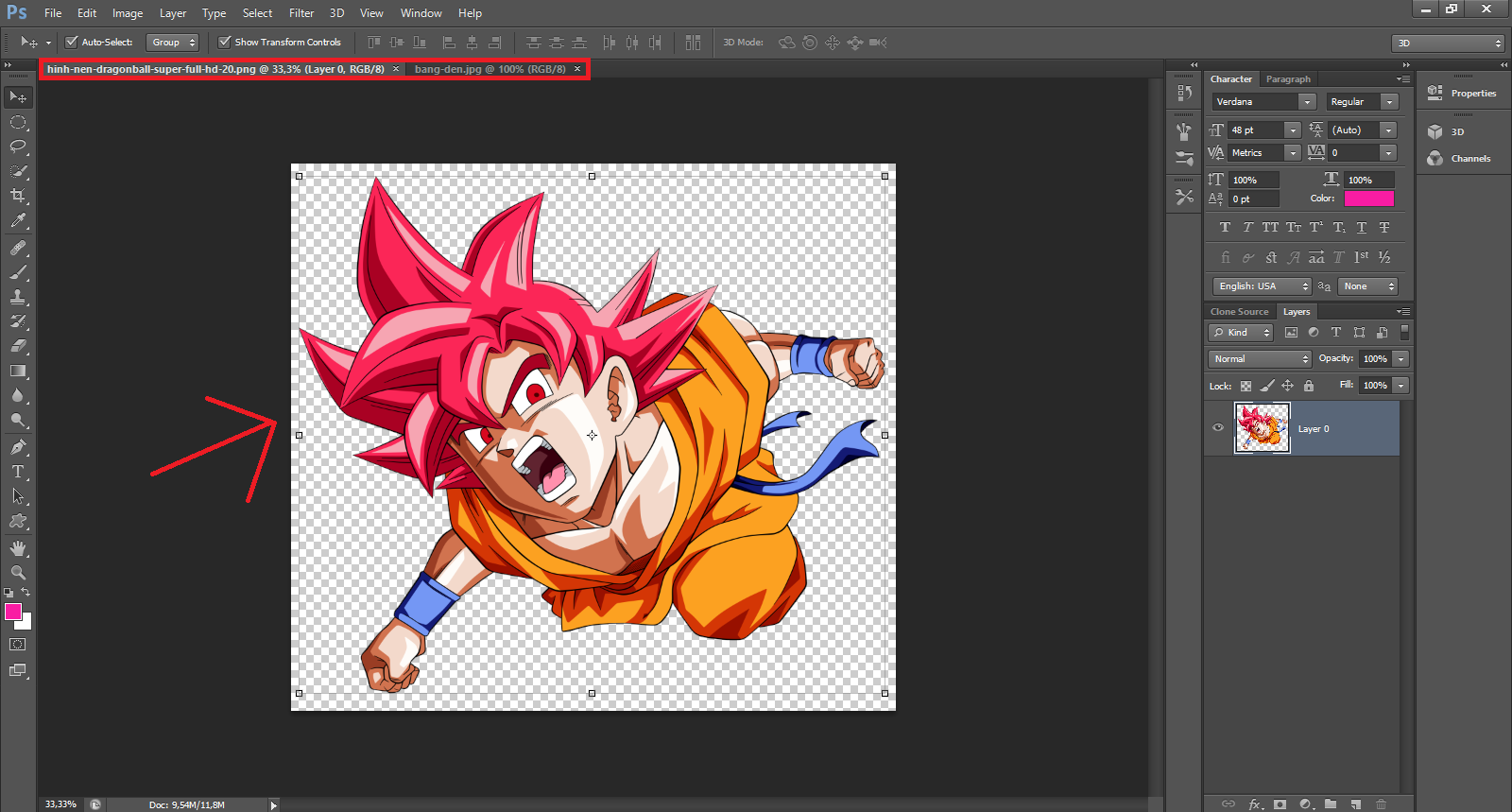Change screen mode icon
Viewport: 1512px width, 812px height.
pyautogui.click(x=18, y=670)
